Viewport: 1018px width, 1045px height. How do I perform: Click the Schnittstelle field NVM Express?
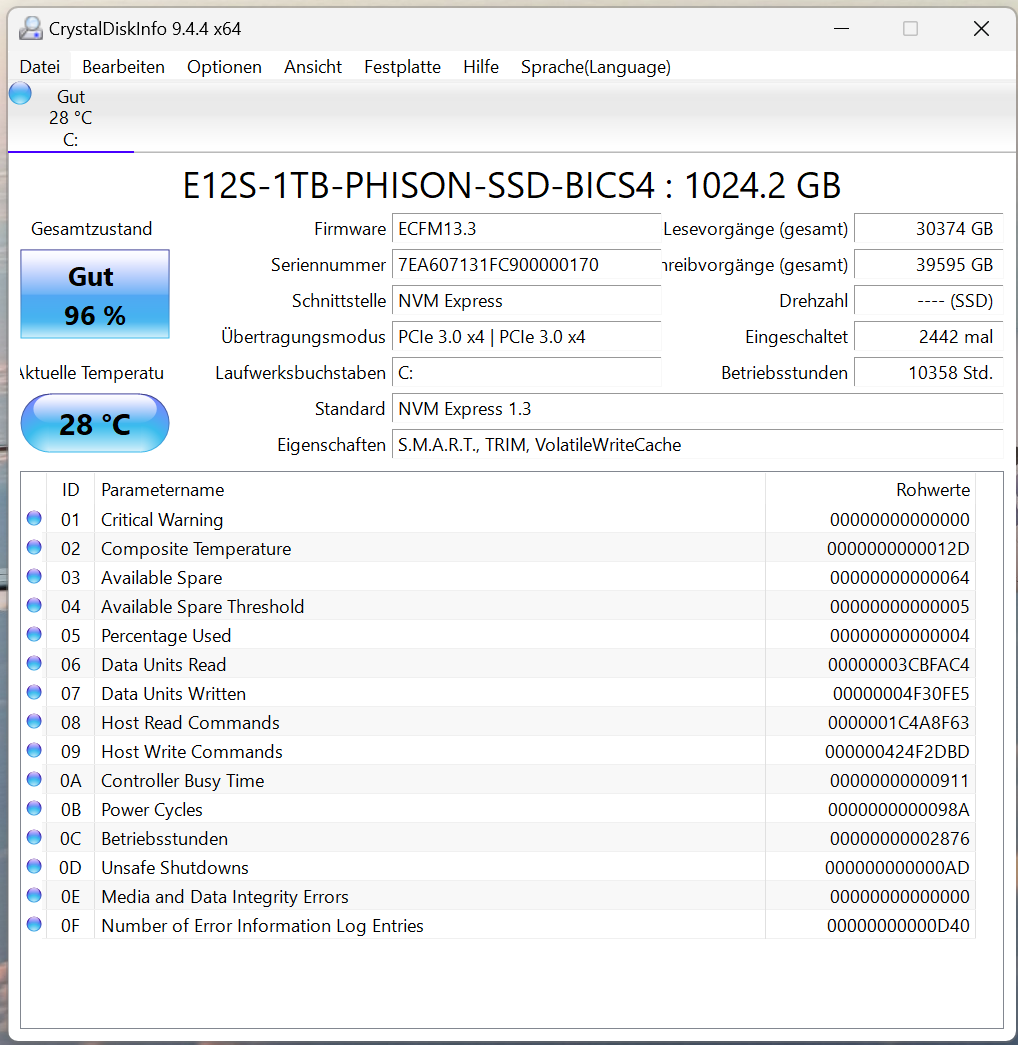[x=526, y=301]
